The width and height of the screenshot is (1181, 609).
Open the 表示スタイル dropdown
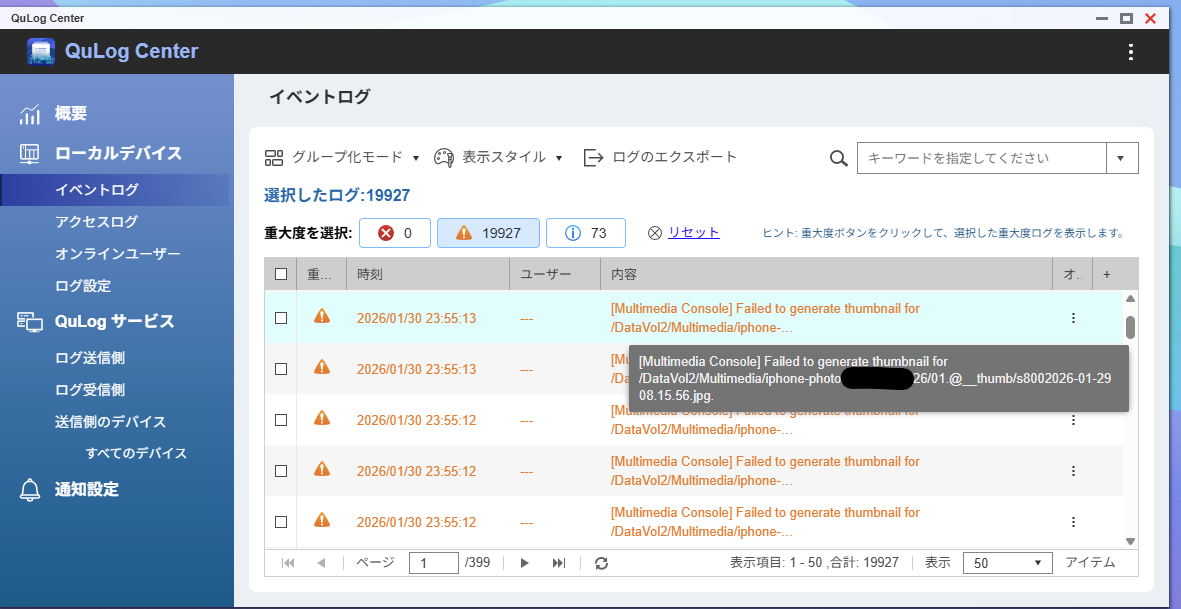498,157
